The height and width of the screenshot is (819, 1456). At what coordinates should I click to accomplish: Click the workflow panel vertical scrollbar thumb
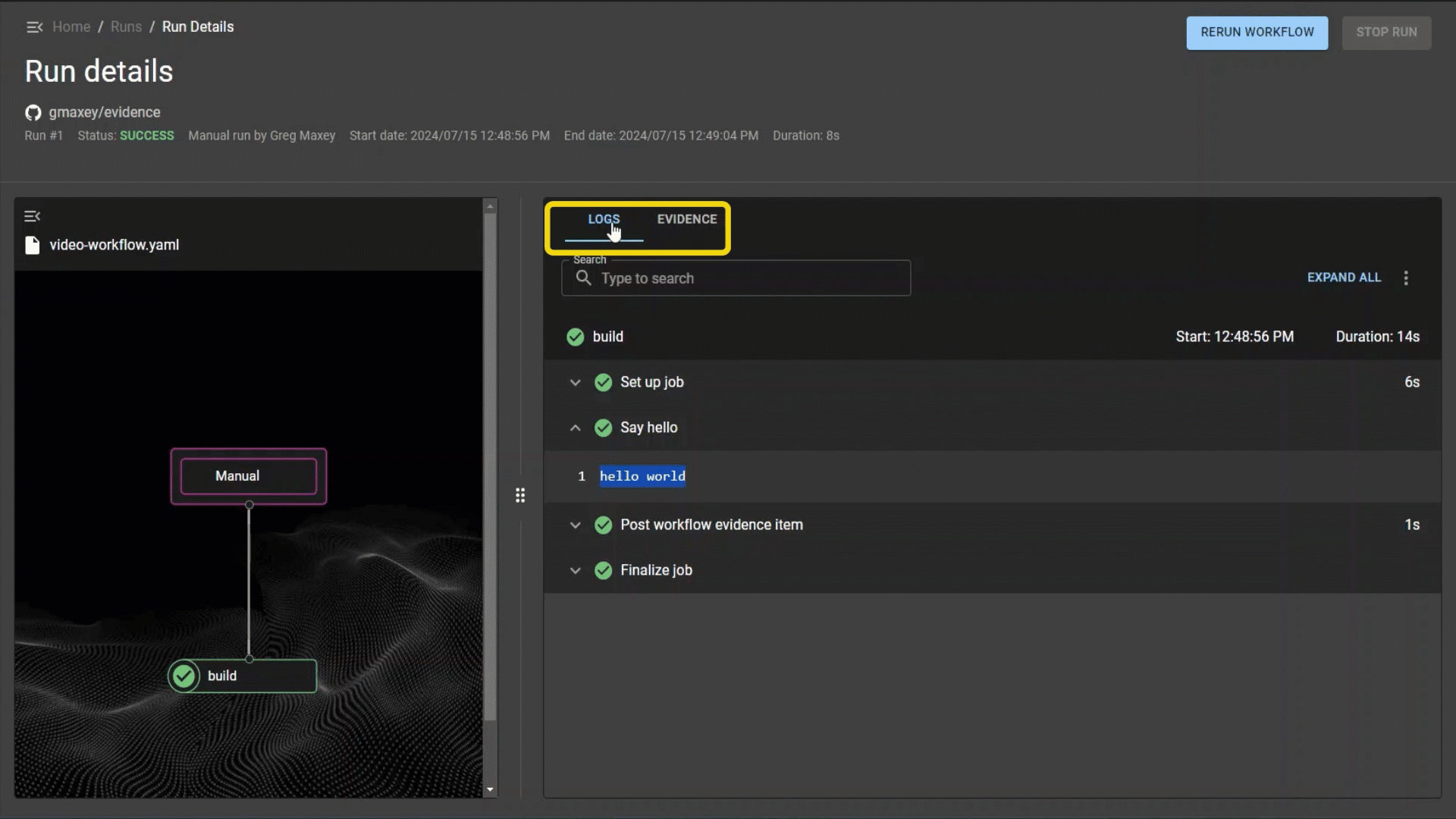click(x=490, y=466)
